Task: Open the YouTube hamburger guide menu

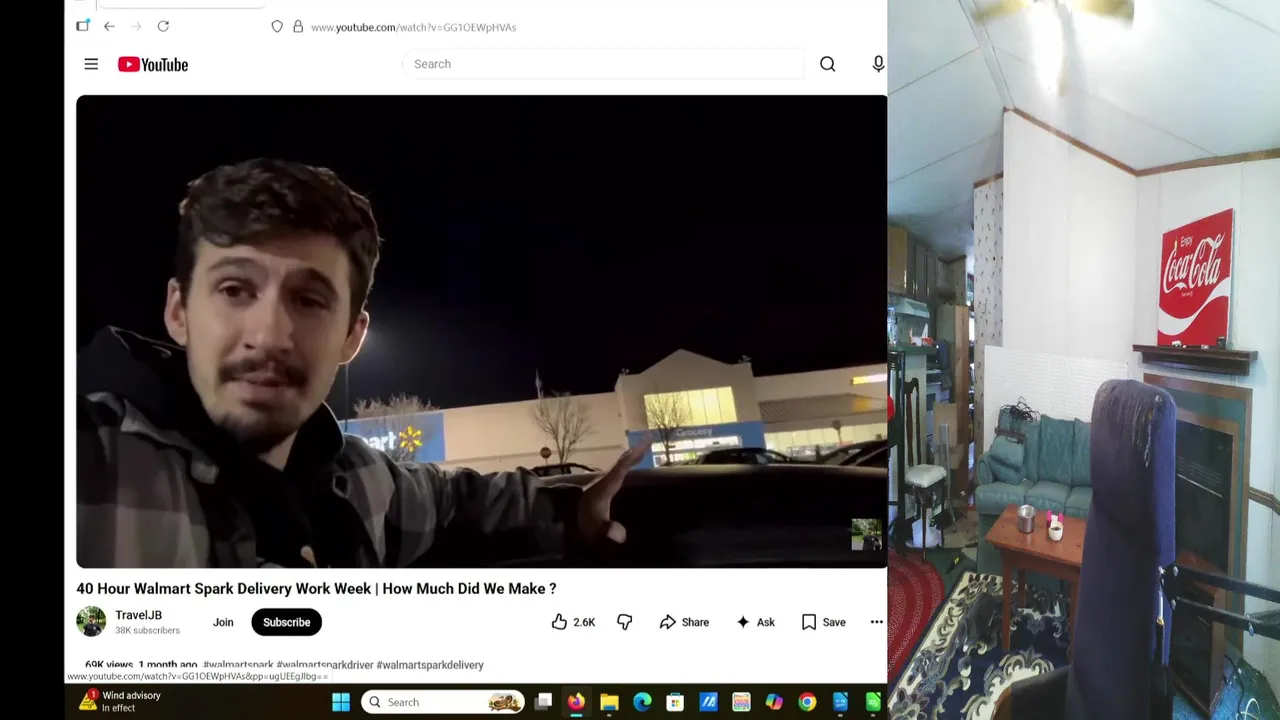Action: (91, 64)
